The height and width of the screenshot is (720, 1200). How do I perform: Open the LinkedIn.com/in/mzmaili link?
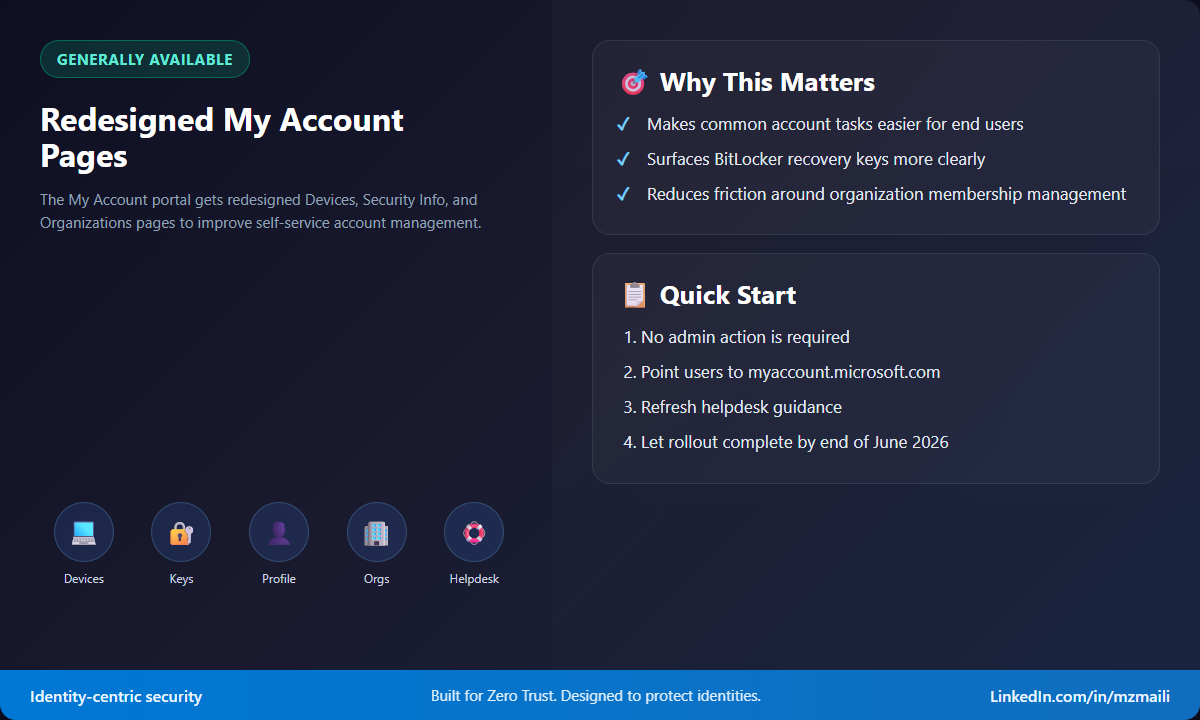click(x=1079, y=696)
